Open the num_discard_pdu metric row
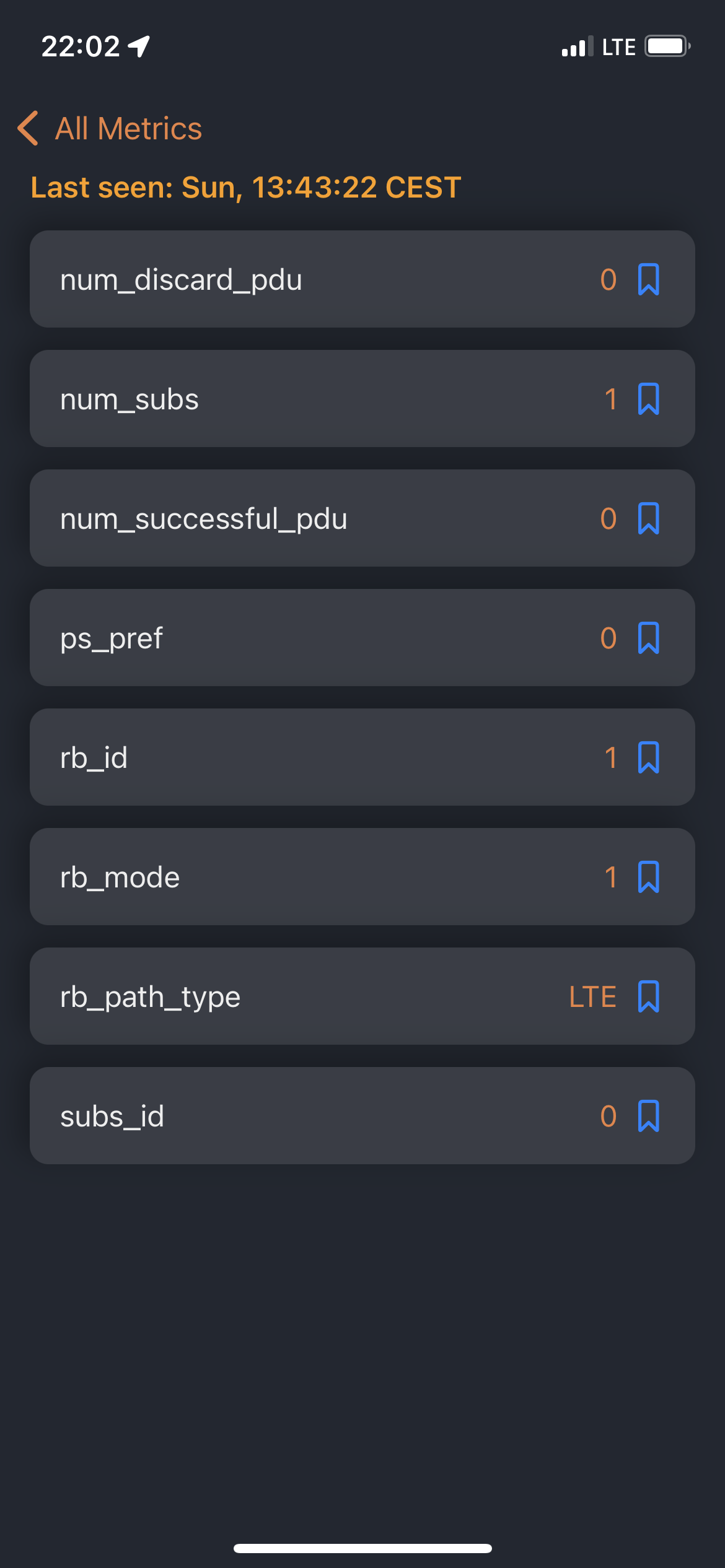The height and width of the screenshot is (1568, 725). [x=362, y=279]
